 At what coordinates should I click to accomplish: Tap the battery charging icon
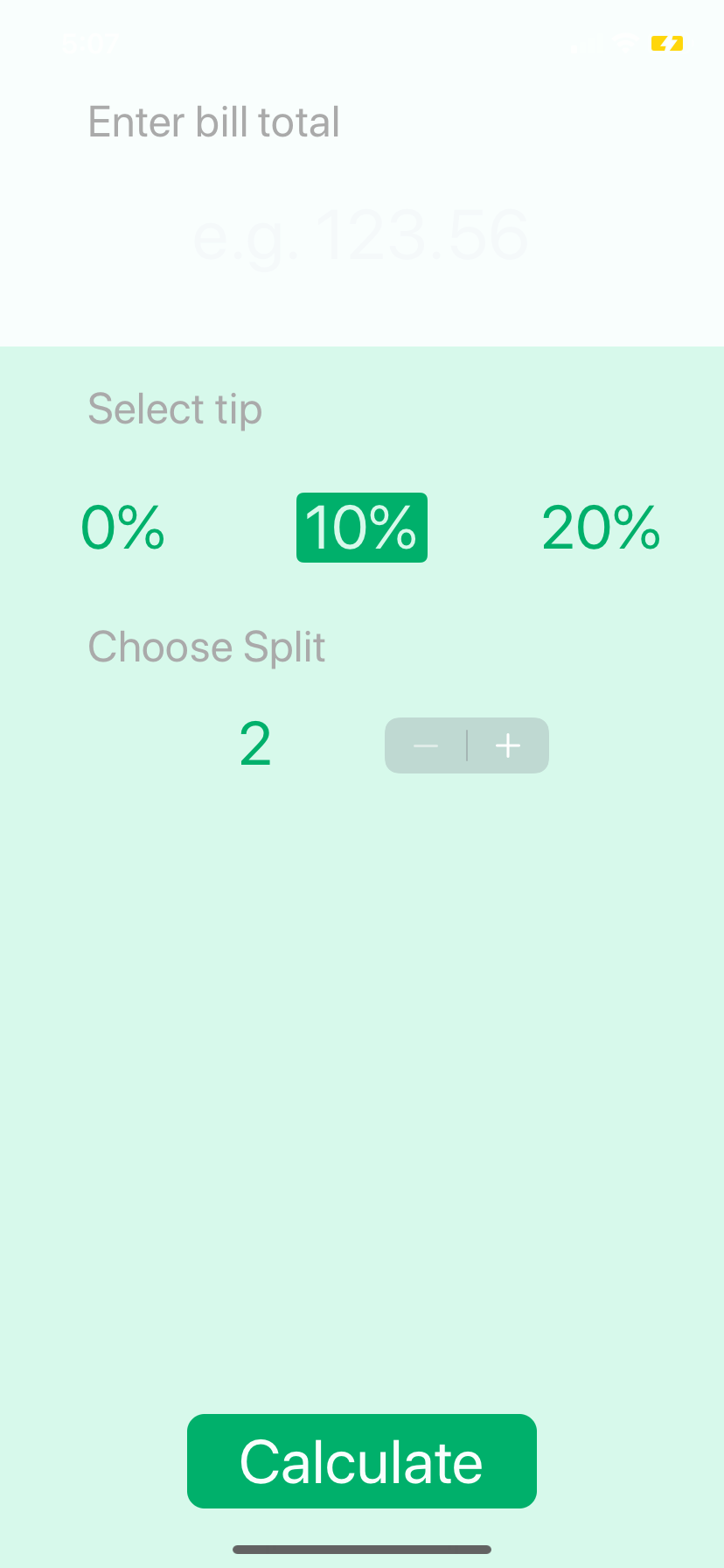tap(667, 43)
